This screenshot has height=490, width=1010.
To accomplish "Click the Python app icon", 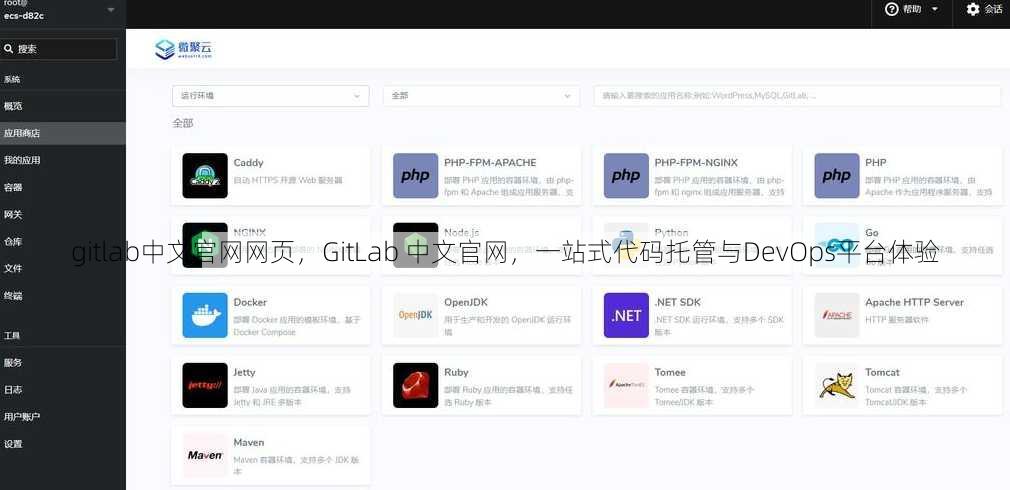I will tap(626, 245).
